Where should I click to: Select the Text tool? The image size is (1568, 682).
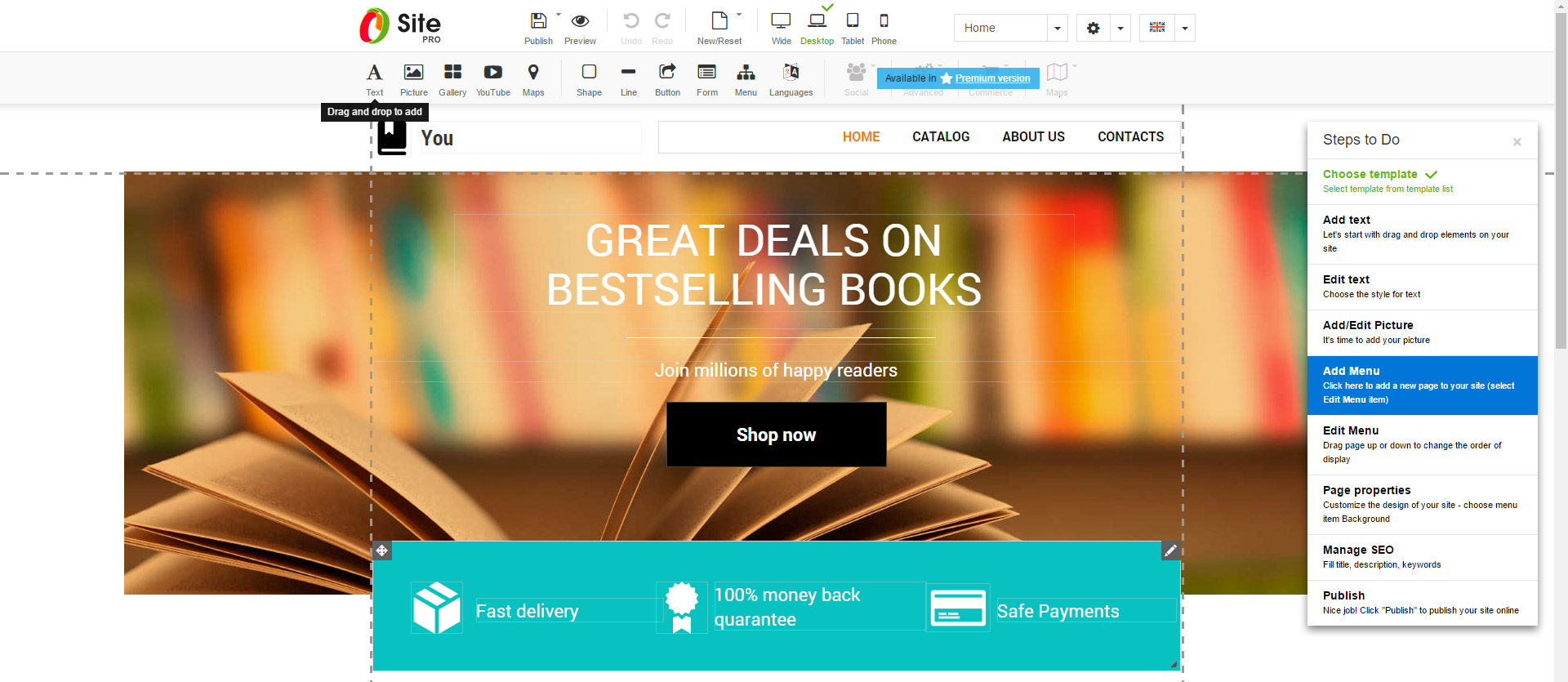click(374, 73)
